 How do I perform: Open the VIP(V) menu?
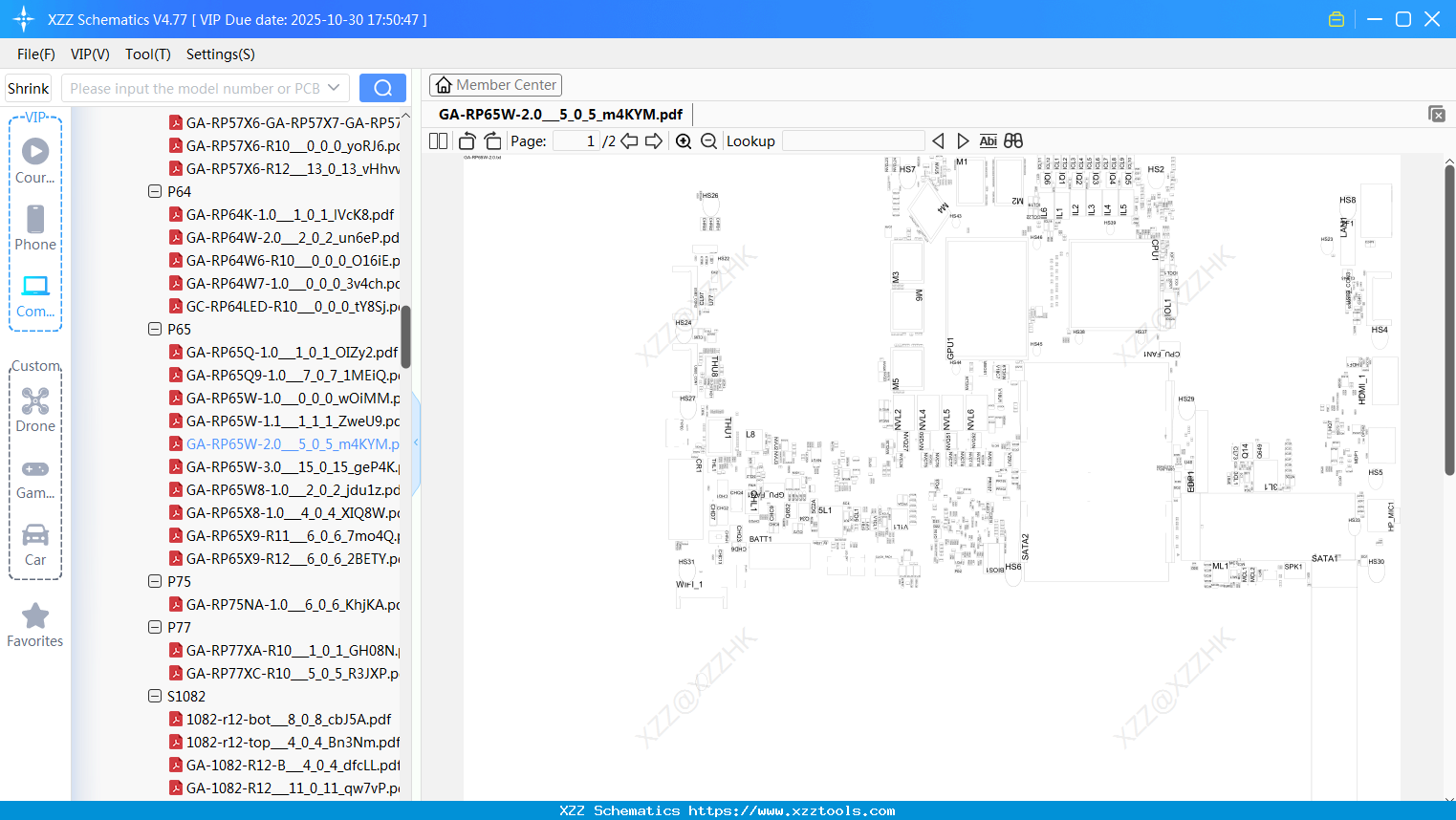click(x=90, y=54)
